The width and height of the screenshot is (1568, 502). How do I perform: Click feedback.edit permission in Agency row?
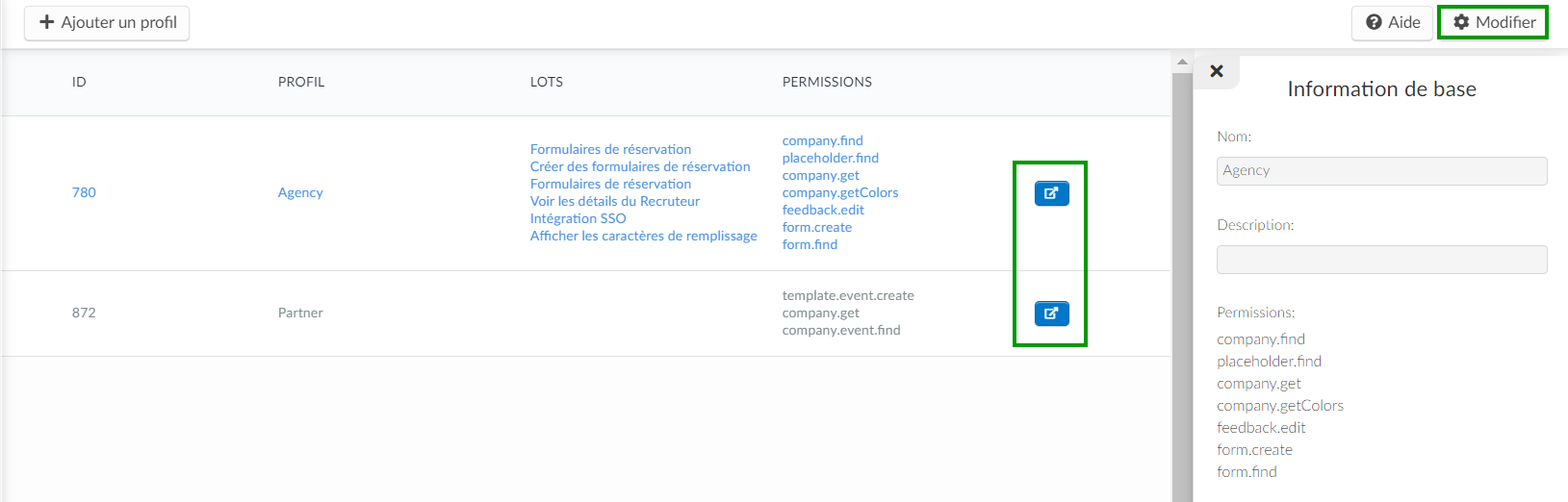(823, 210)
